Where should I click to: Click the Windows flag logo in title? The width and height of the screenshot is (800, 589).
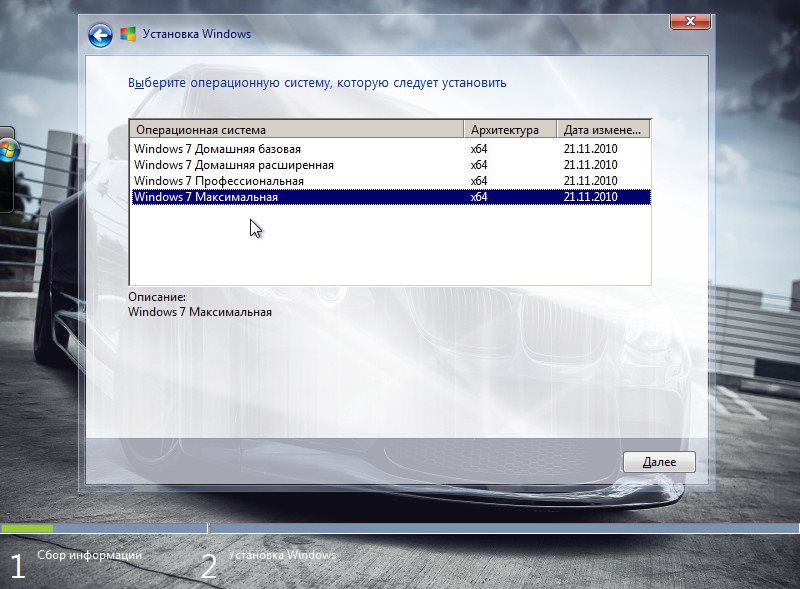click(128, 34)
